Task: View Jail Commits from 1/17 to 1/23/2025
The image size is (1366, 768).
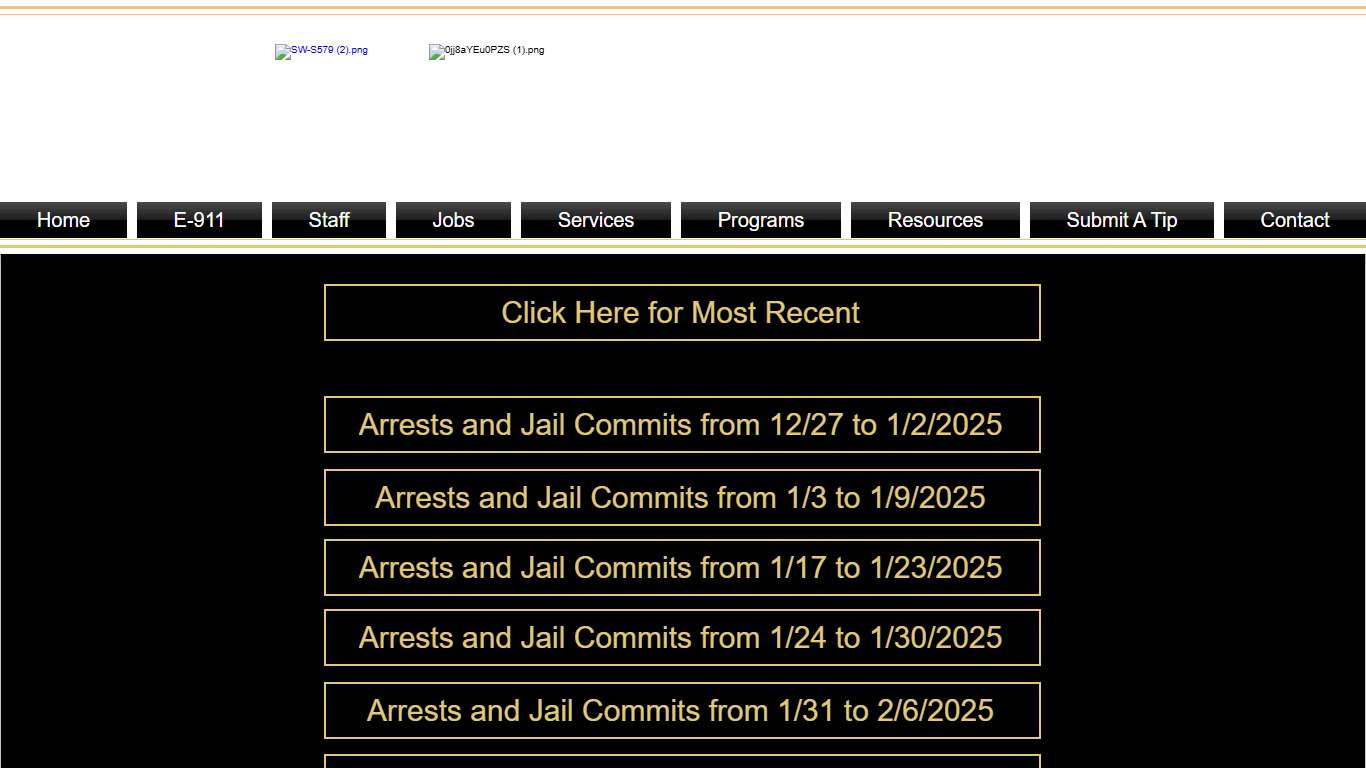Action: click(681, 567)
